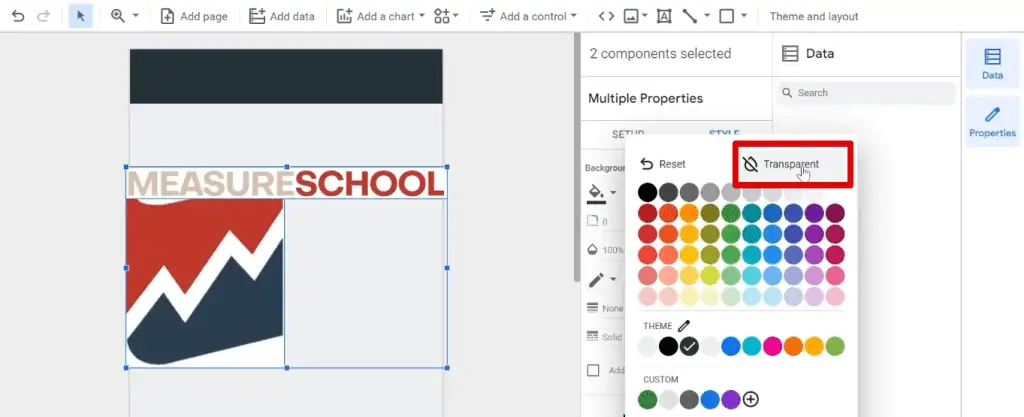Switch to the SETUP tab
The image size is (1024, 417).
(x=628, y=134)
